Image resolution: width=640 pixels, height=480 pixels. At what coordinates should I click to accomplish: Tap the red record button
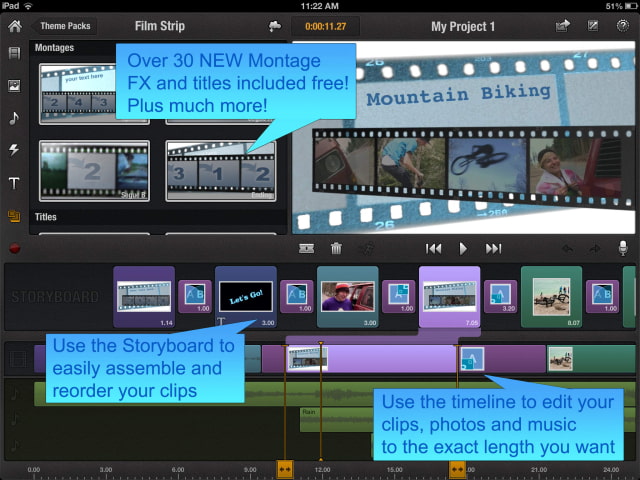(x=15, y=249)
